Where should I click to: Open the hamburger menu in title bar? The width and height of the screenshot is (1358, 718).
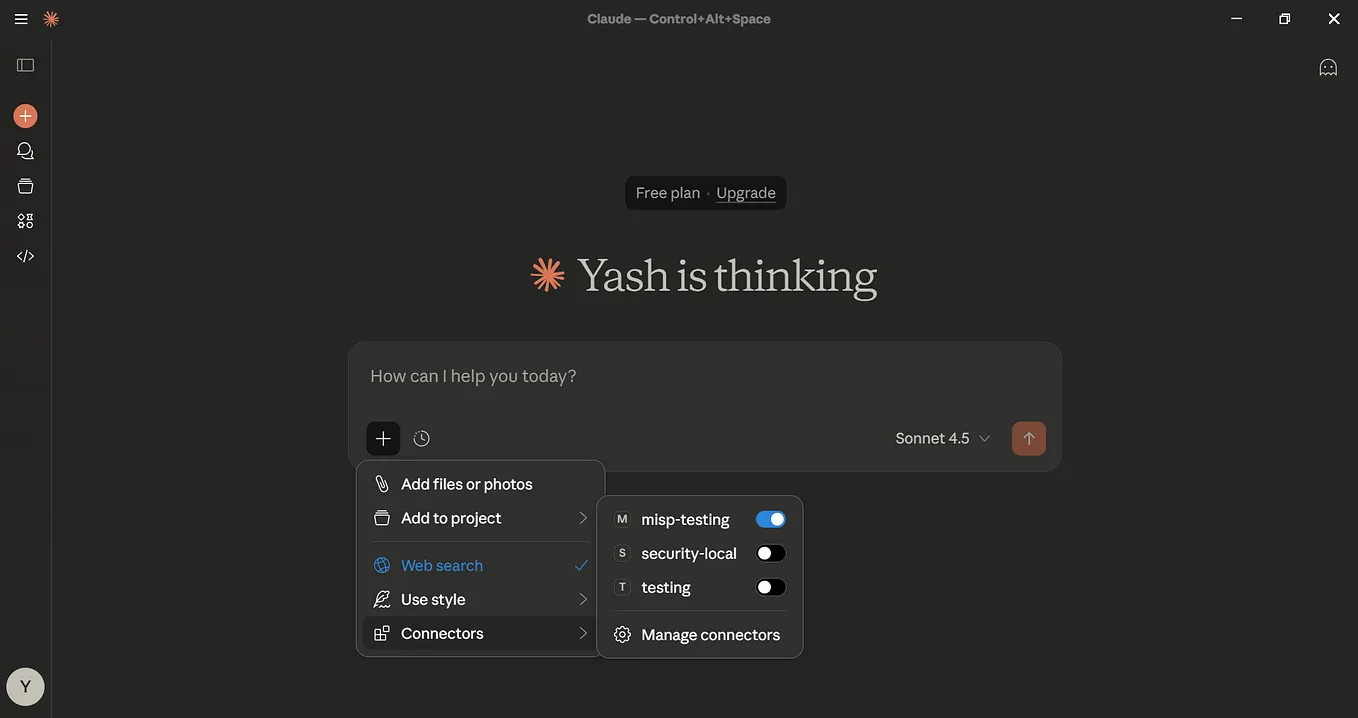[21, 19]
